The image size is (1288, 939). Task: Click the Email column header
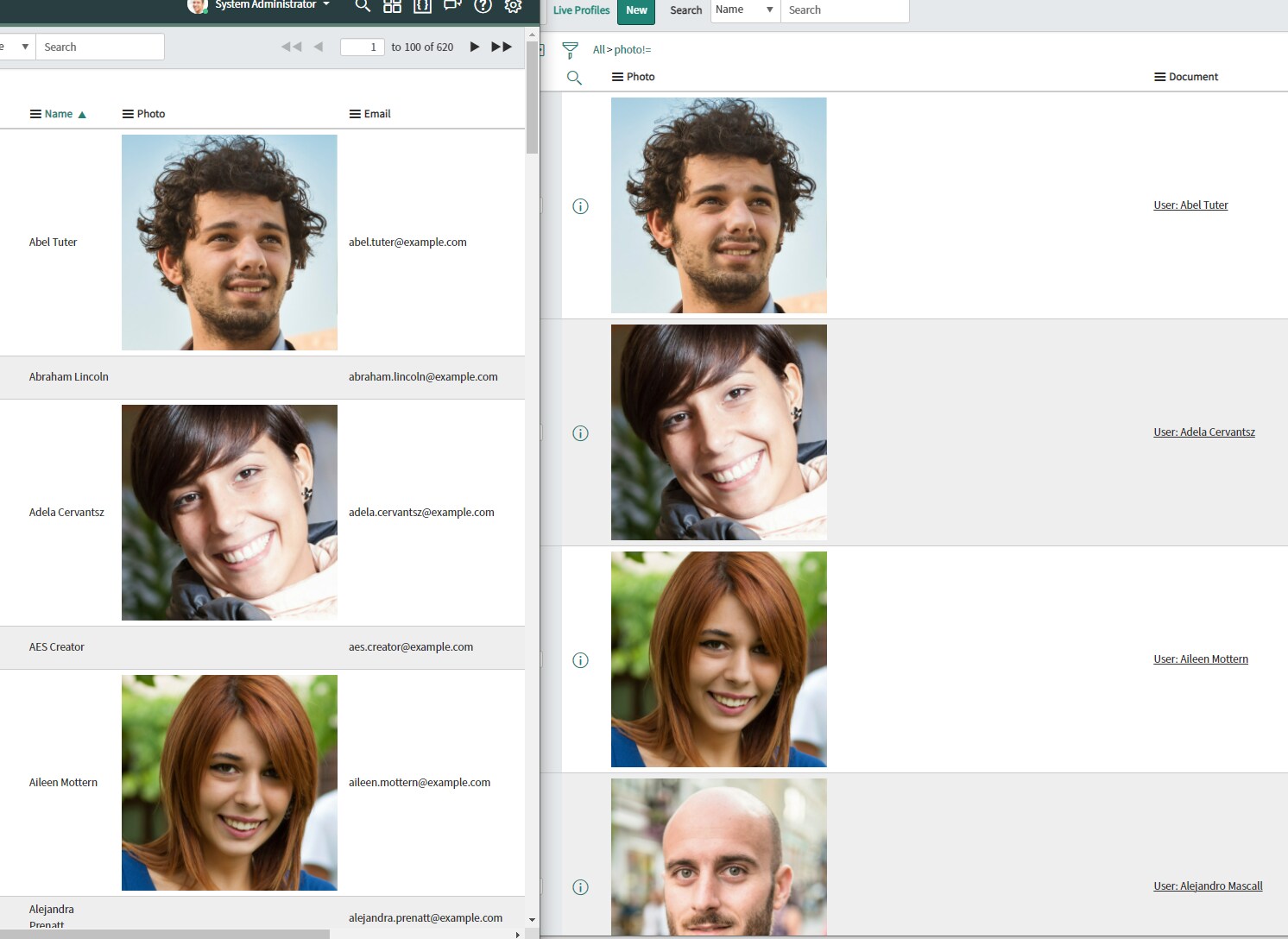(377, 114)
